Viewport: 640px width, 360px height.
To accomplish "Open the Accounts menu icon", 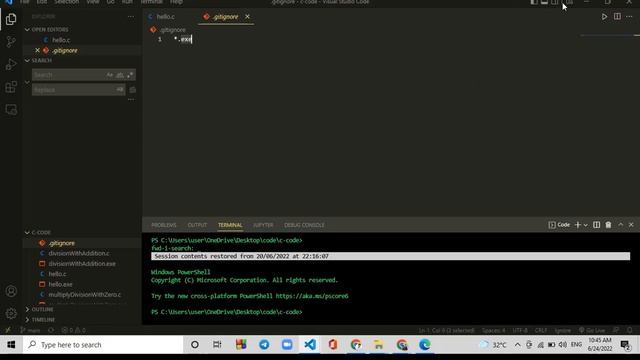I will click(x=11, y=291).
